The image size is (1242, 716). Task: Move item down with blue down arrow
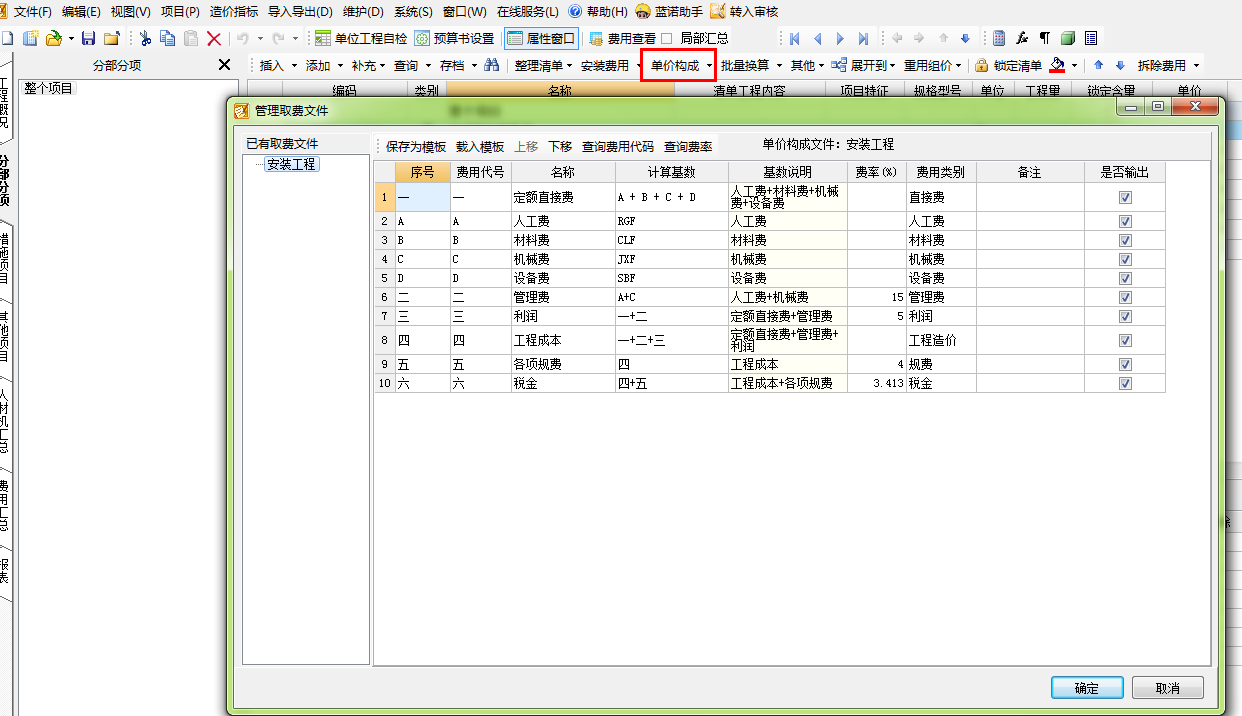tap(1120, 65)
